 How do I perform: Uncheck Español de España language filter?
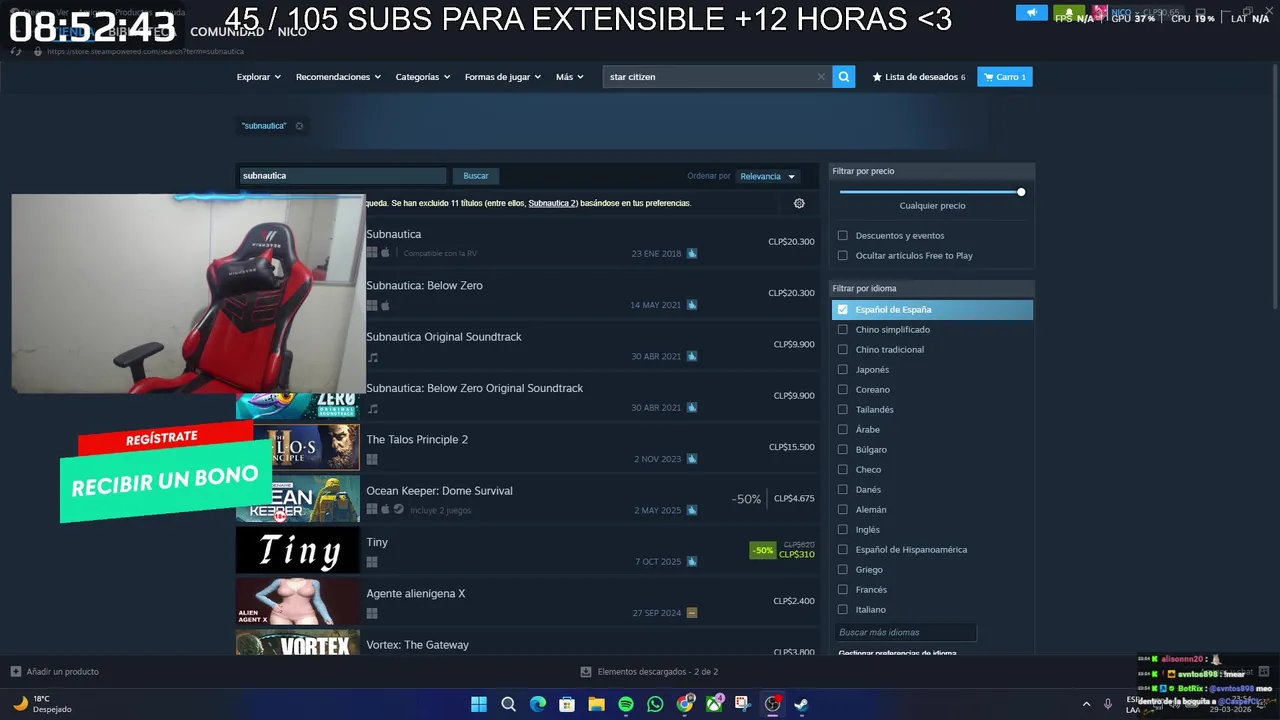tap(842, 309)
